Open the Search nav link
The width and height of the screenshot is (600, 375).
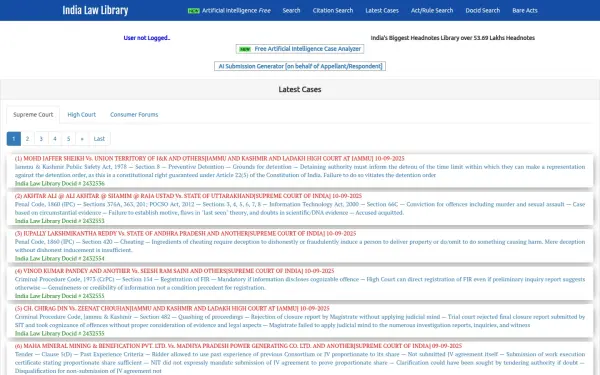coord(291,11)
